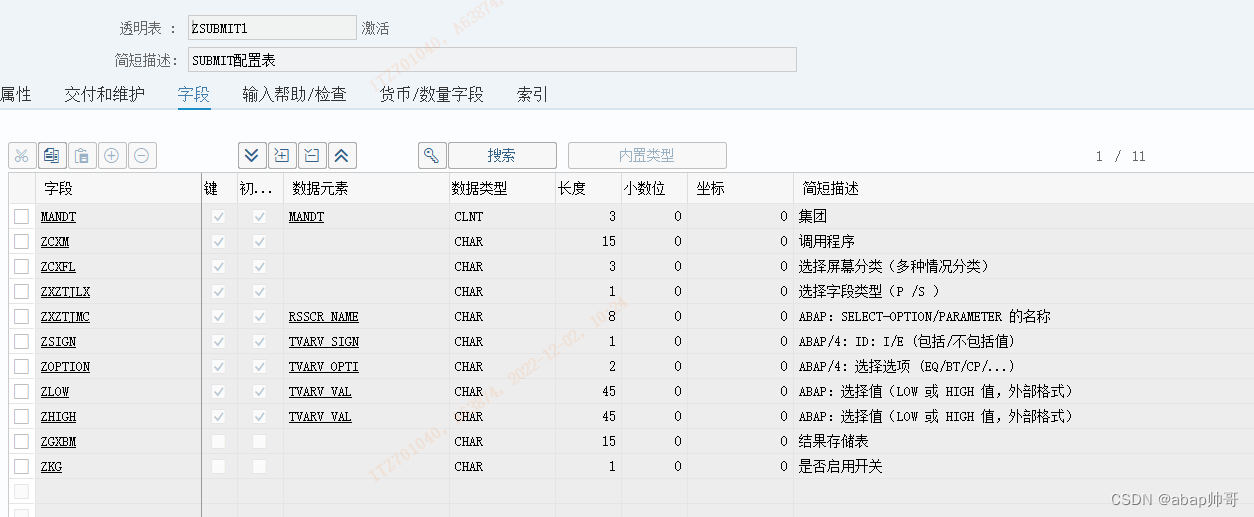Click the SUBMIT配置表 short description field
1254x517 pixels.
coord(492,60)
